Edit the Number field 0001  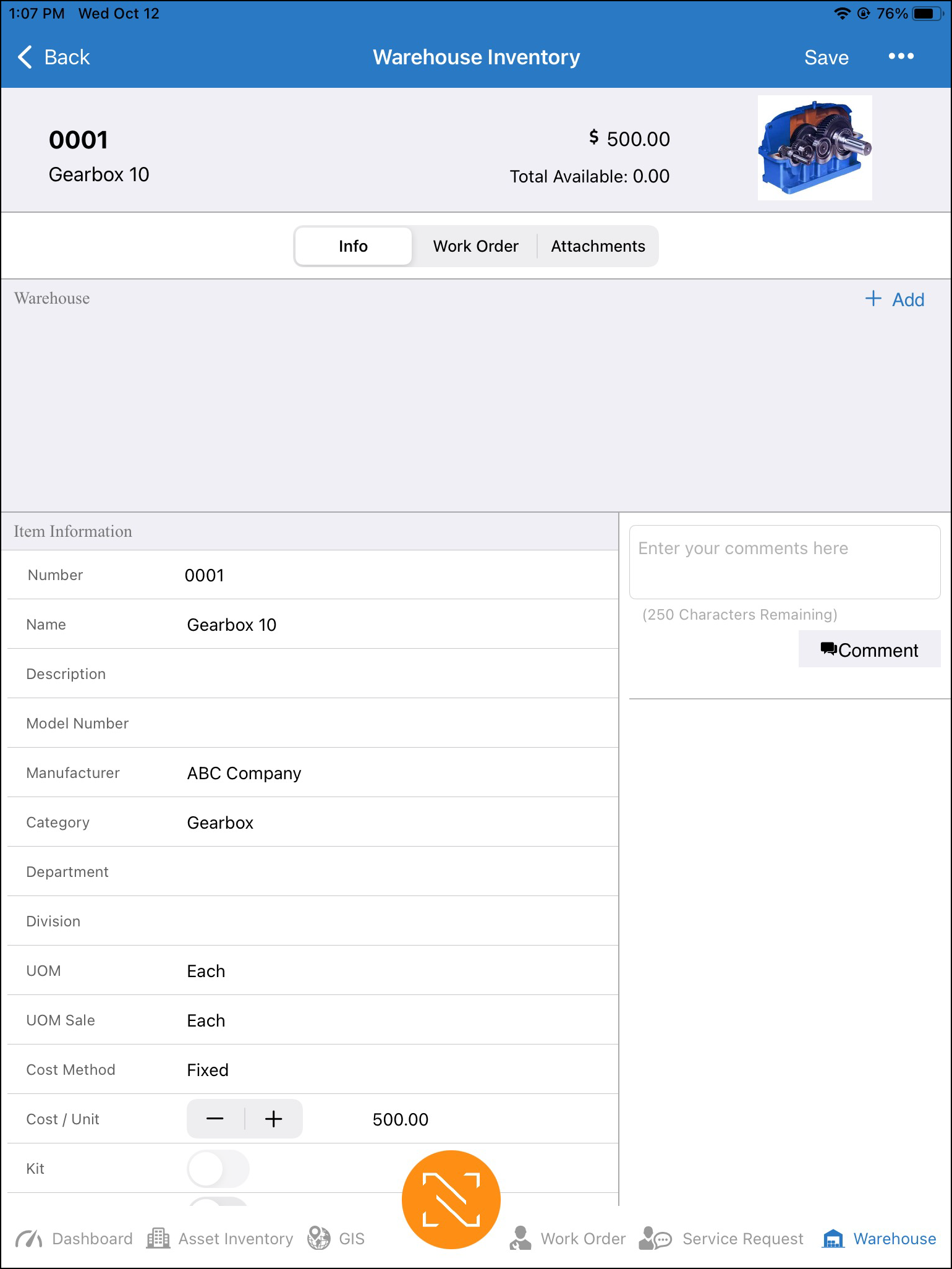(x=313, y=575)
